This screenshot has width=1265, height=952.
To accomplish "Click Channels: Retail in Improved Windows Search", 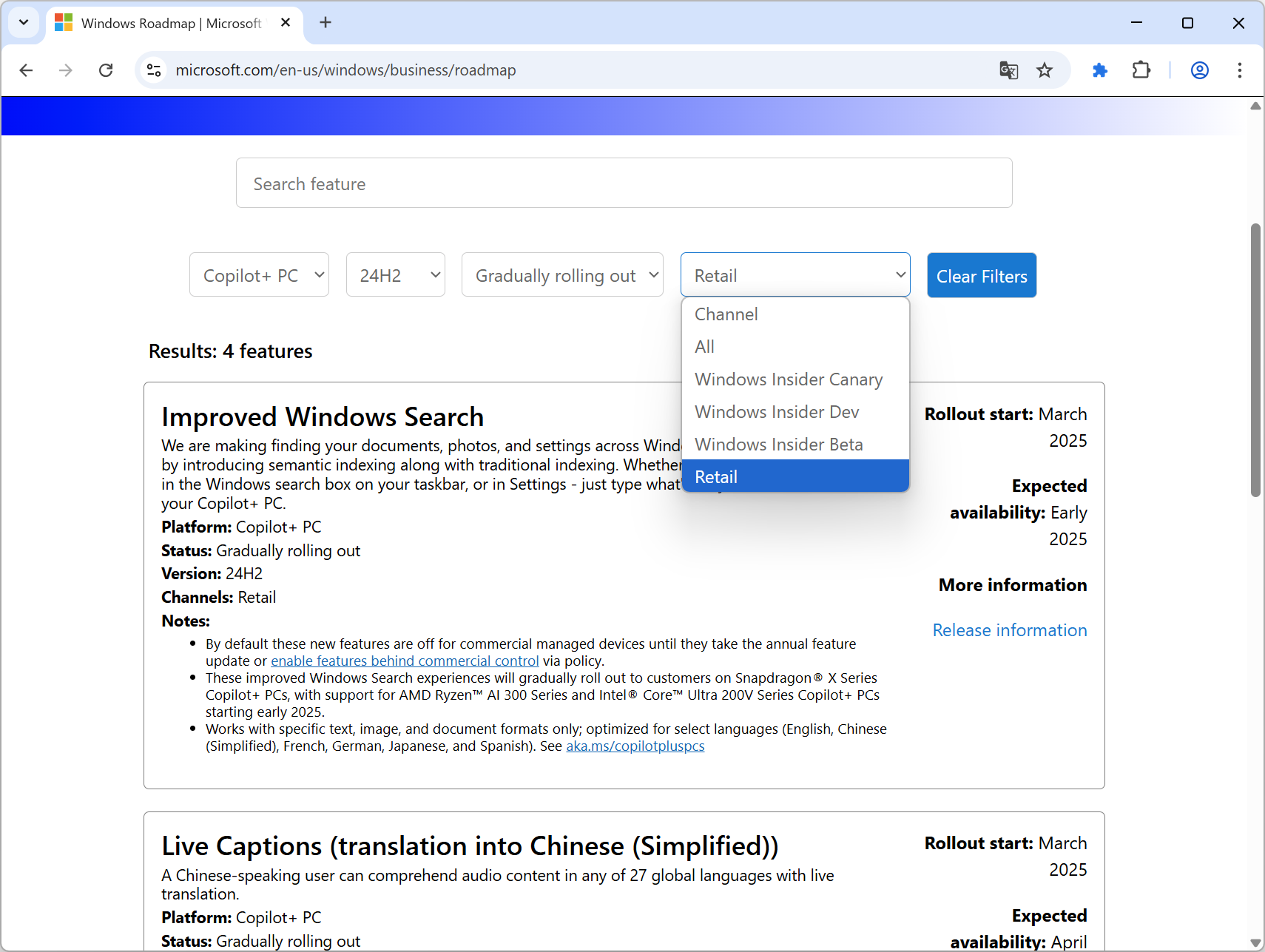I will (x=219, y=598).
